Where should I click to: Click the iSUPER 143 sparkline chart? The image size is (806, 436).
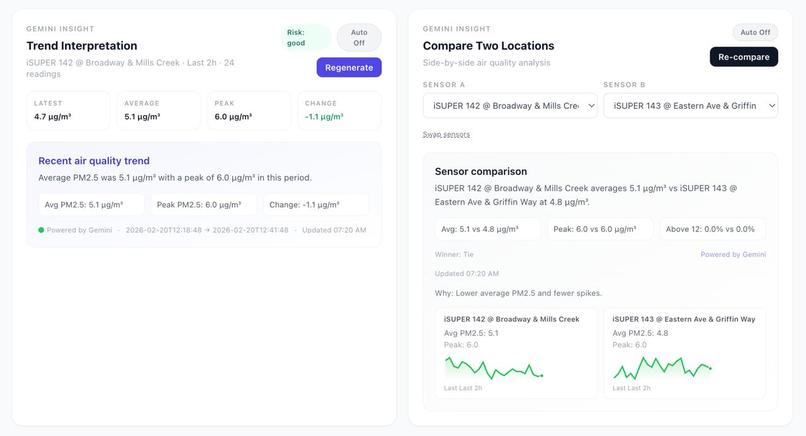(x=662, y=368)
